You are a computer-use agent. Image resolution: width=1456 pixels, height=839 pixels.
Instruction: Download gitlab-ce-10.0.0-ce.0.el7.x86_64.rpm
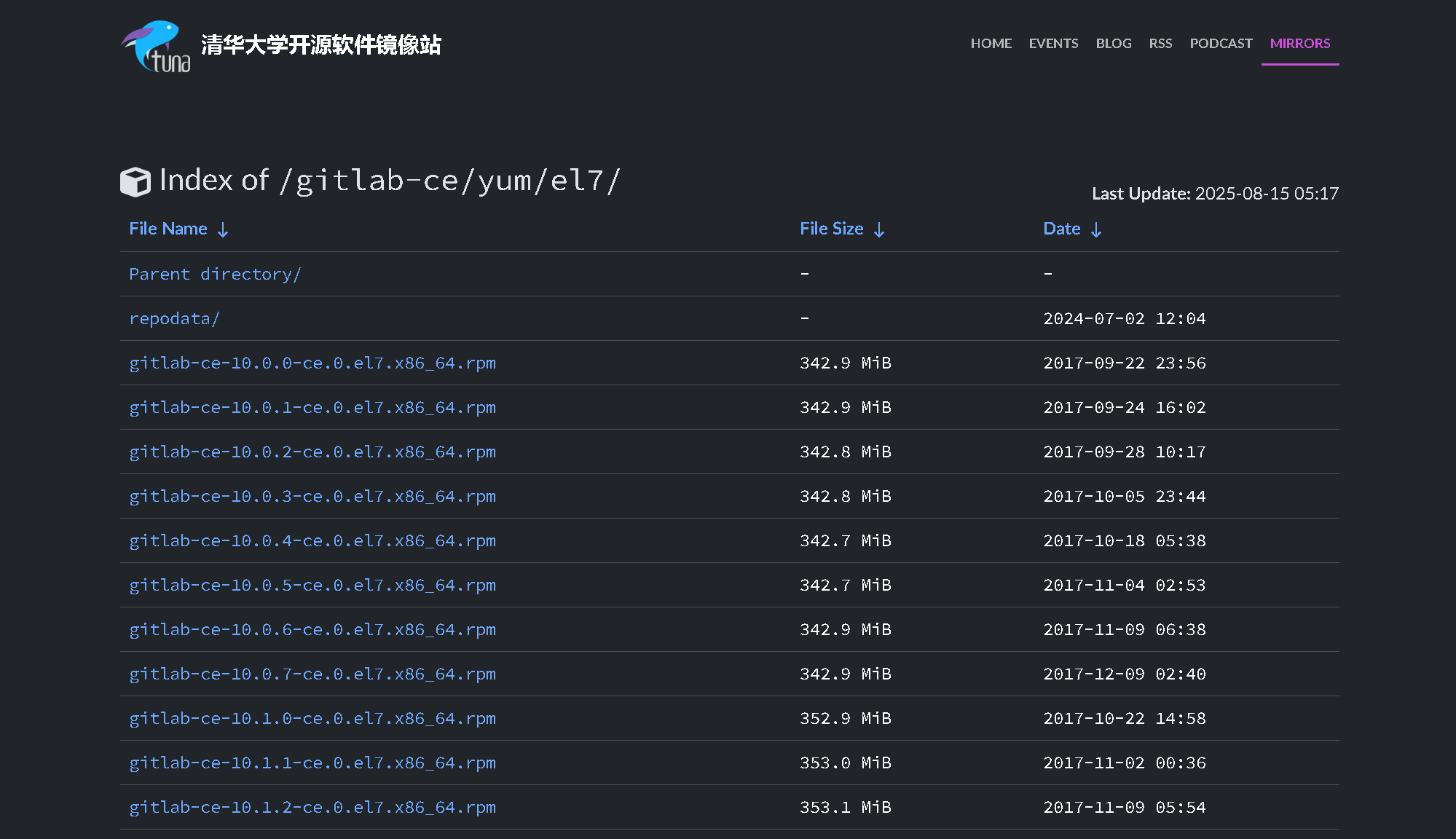coord(312,363)
